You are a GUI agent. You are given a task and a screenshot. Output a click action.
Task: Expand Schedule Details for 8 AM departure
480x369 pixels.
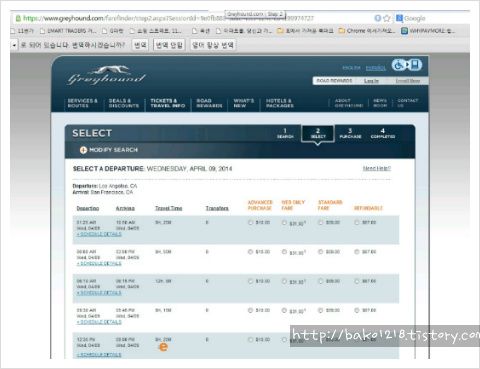pyautogui.click(x=99, y=293)
